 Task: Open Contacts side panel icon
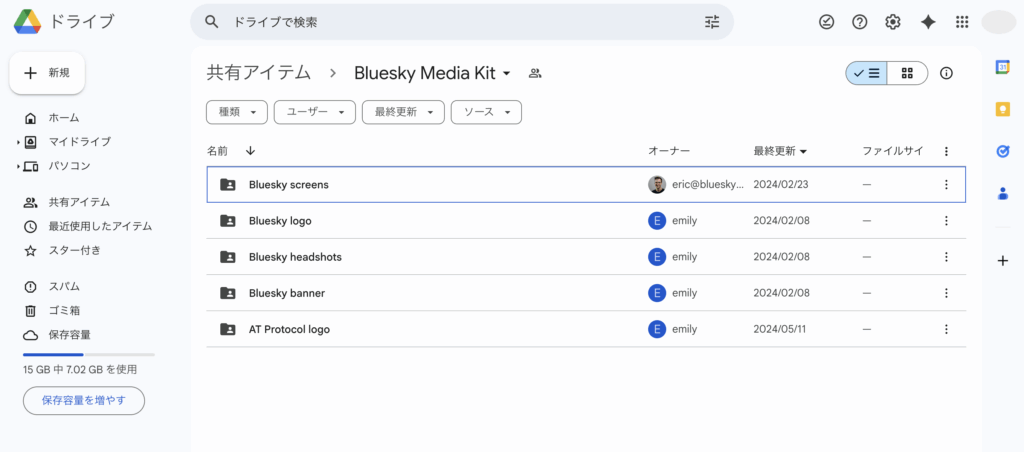1003,193
